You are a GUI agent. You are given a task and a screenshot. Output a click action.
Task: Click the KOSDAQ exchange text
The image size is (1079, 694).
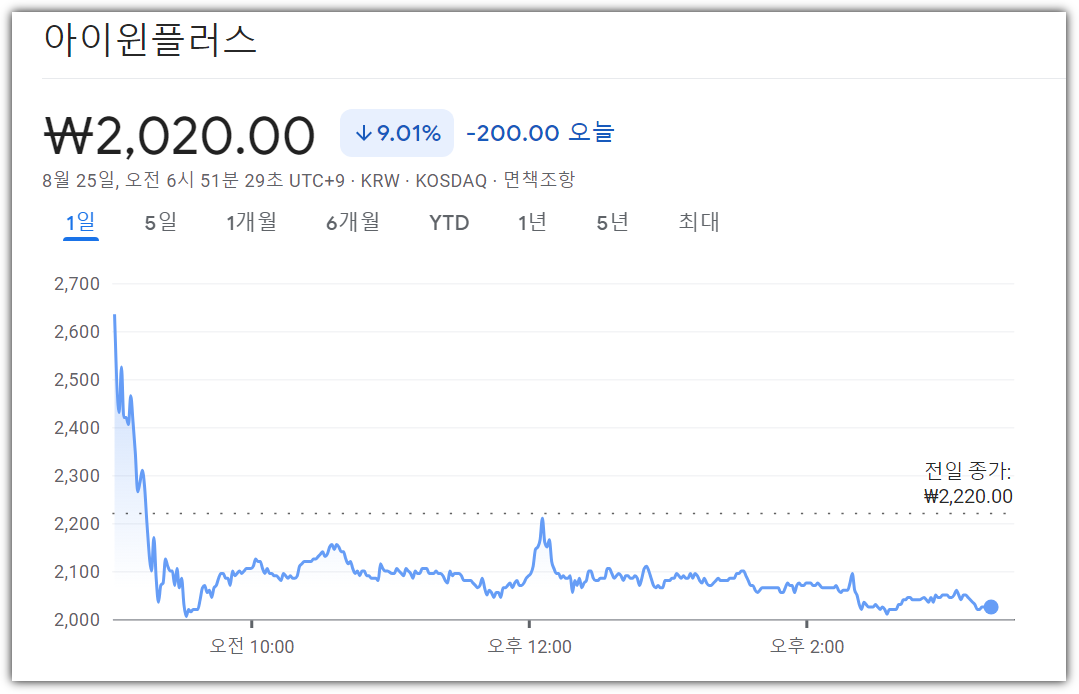pyautogui.click(x=451, y=181)
